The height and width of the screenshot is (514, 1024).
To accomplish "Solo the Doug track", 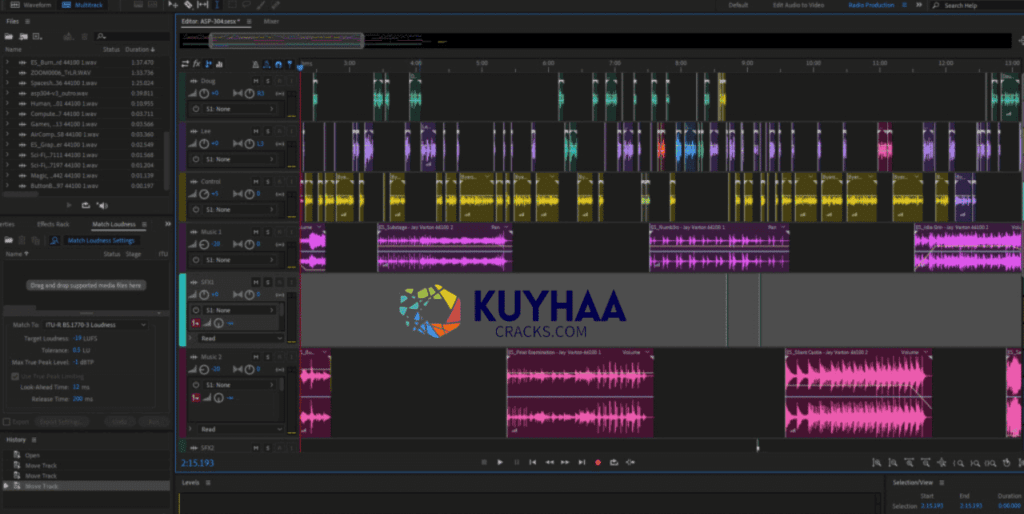I will pyautogui.click(x=267, y=81).
